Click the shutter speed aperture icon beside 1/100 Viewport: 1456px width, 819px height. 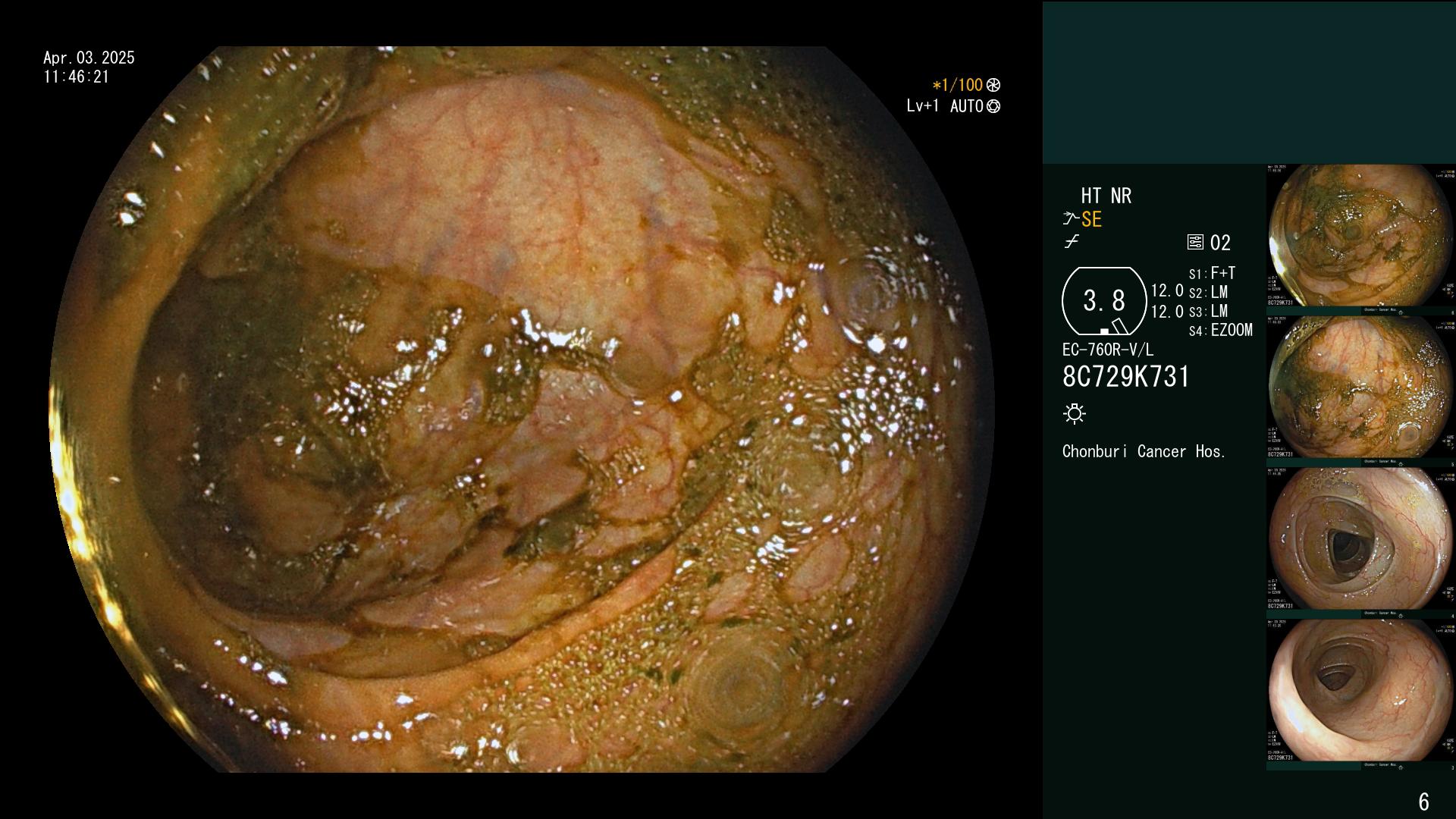tap(993, 86)
